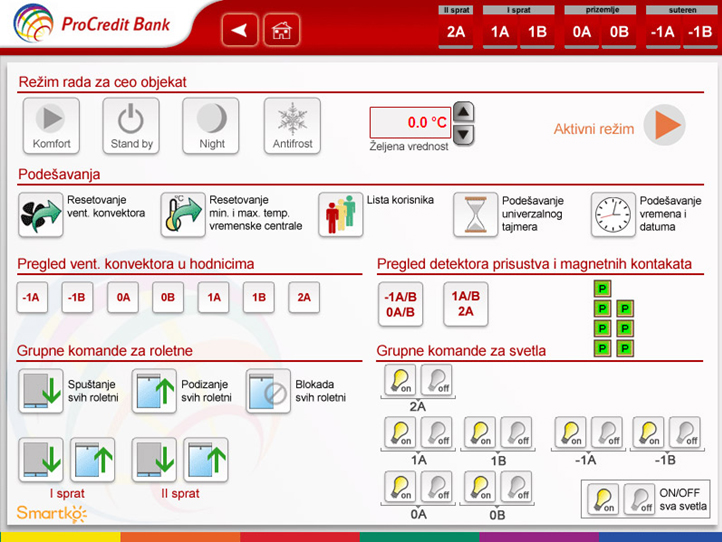Open presence detectors for -1A/B 0A/B
Screen dimensions: 722x542
[x=400, y=304]
